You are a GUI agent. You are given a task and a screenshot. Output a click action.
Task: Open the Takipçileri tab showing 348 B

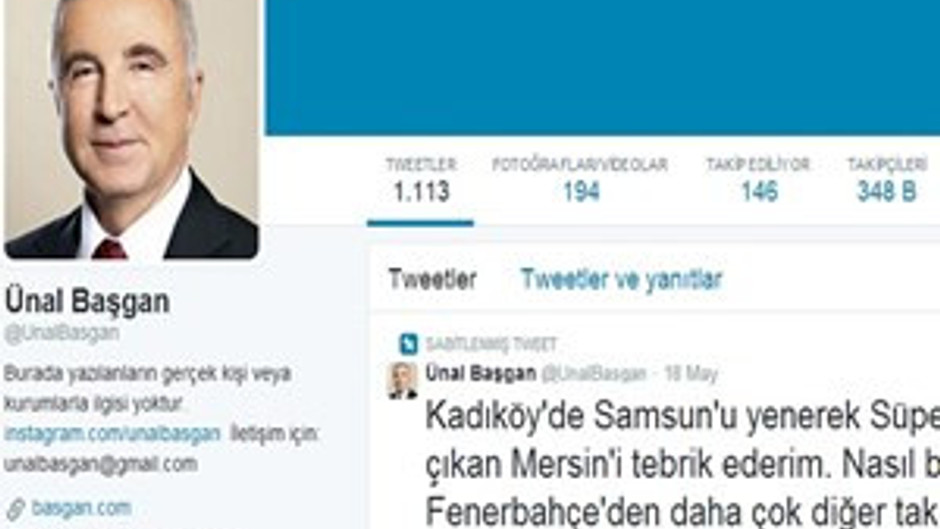887,181
